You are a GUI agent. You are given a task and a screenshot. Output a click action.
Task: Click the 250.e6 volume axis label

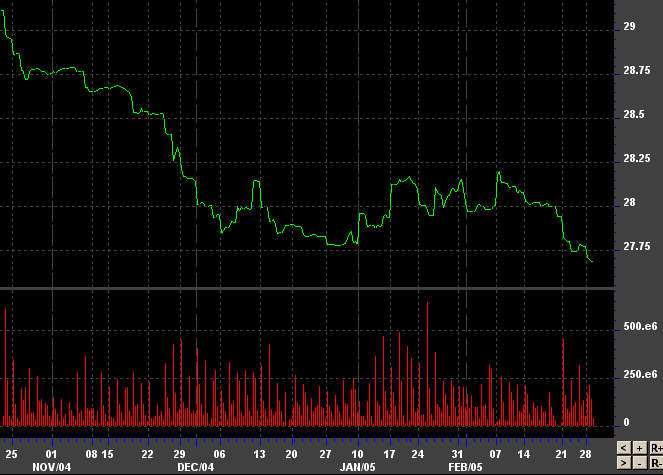point(639,375)
